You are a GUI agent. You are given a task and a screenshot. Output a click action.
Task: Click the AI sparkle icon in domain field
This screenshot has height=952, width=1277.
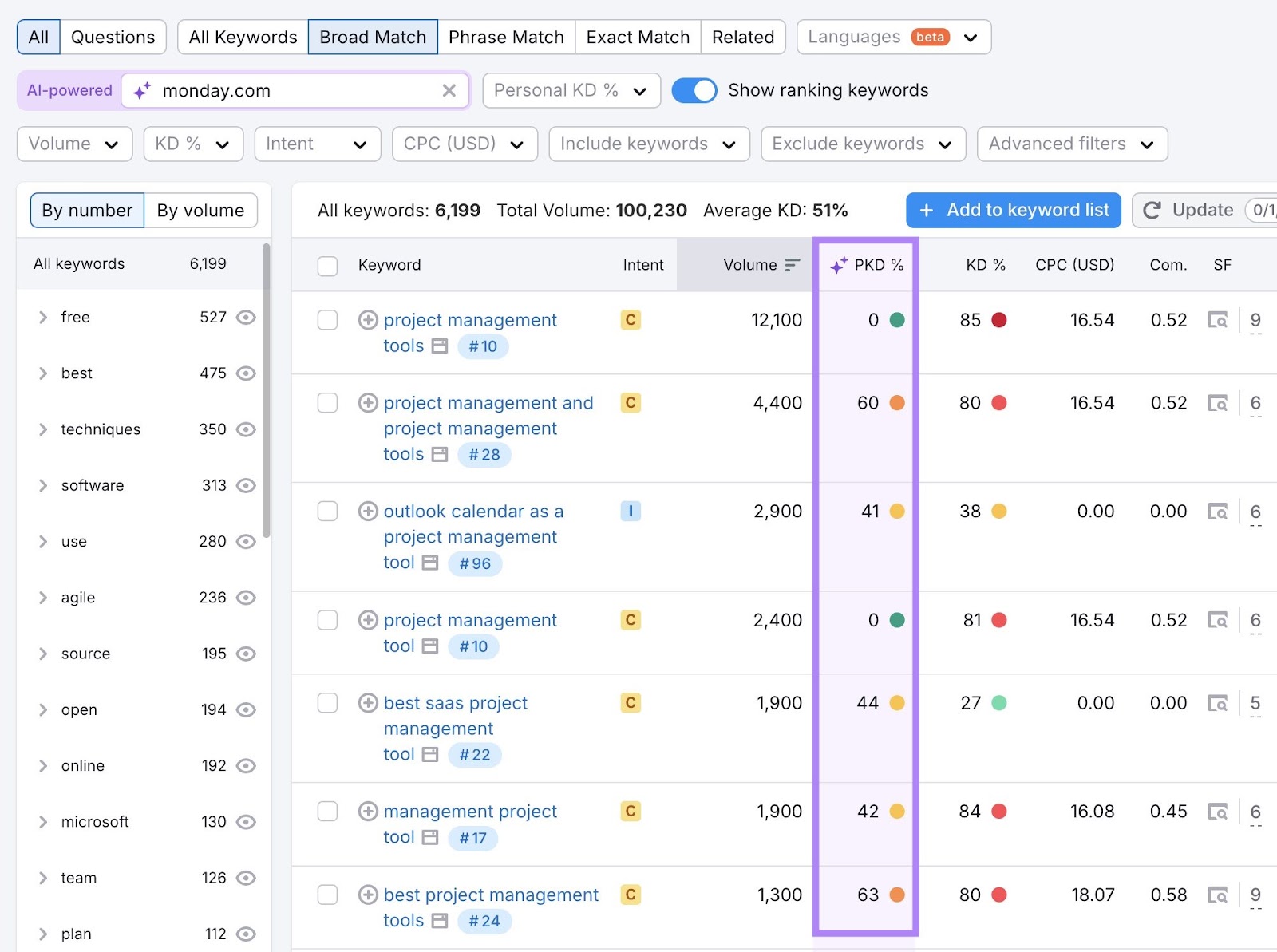(x=142, y=91)
